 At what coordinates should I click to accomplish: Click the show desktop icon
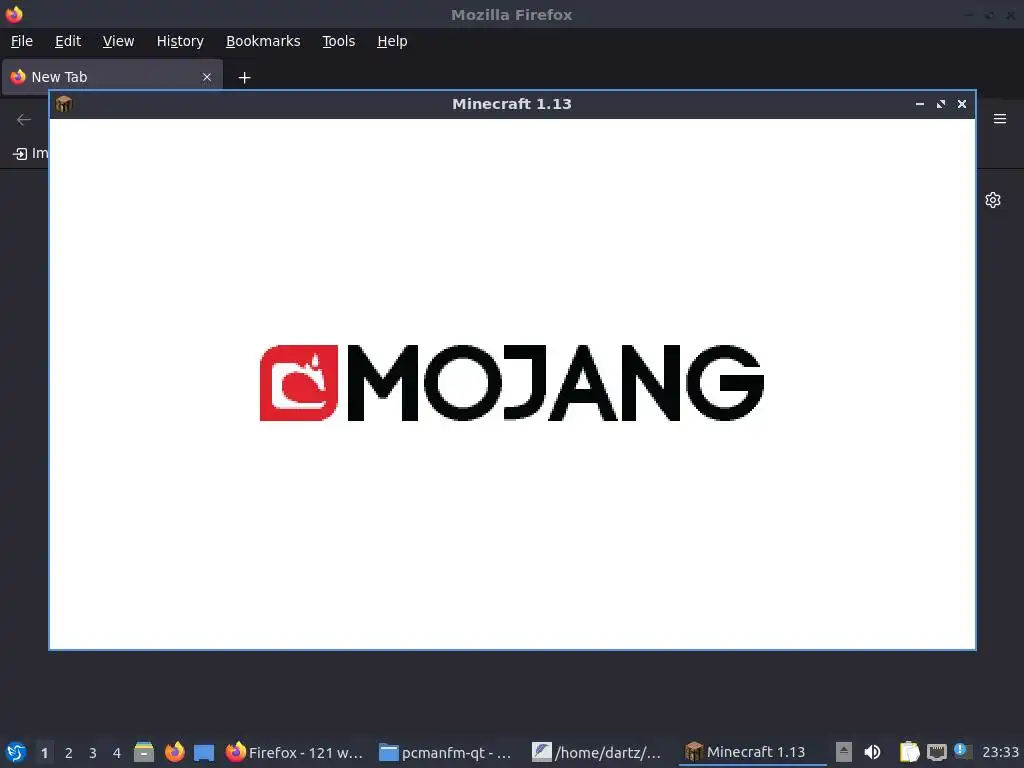click(204, 752)
